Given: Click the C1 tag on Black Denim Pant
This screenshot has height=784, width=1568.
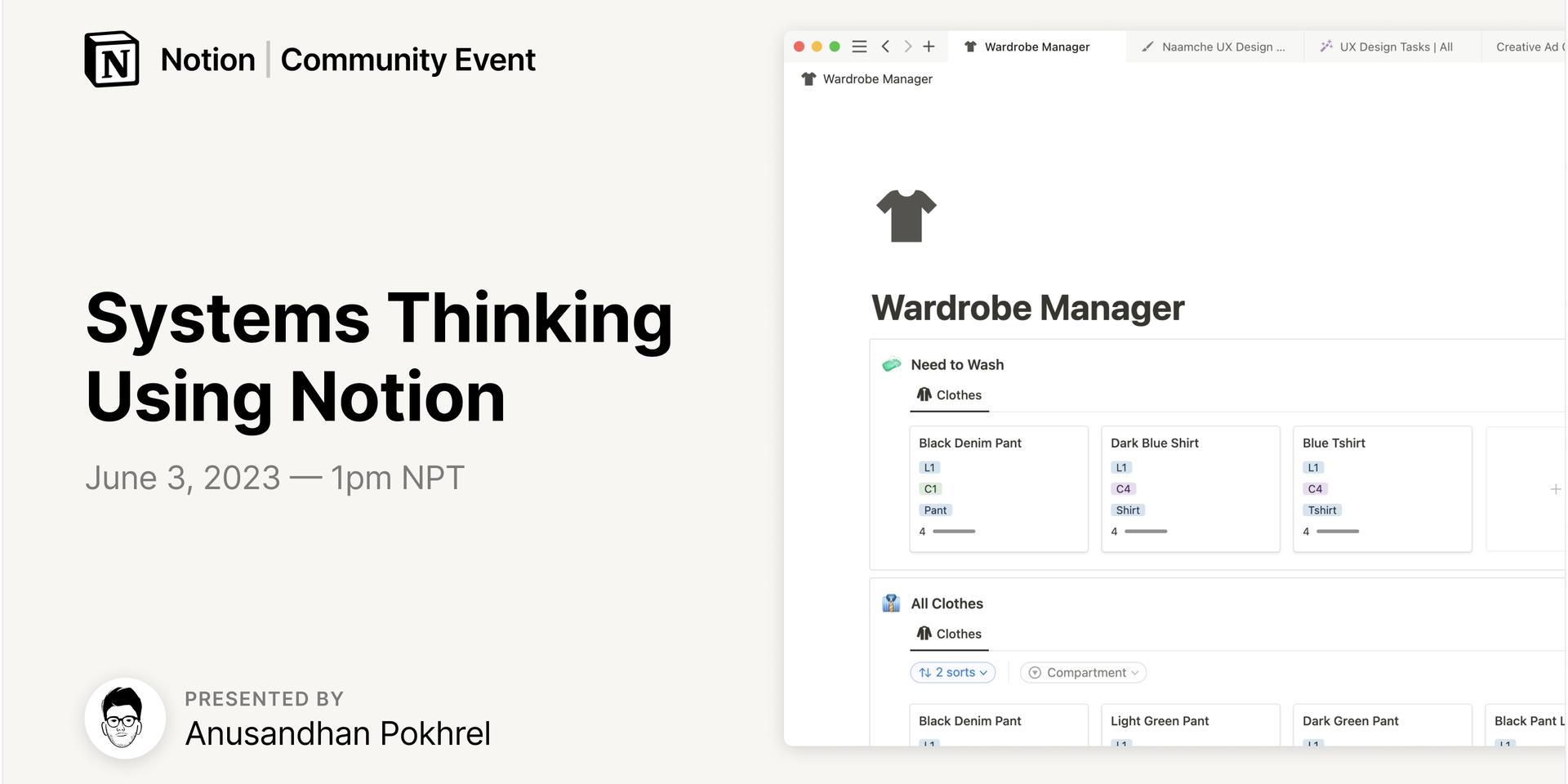Looking at the screenshot, I should (x=930, y=489).
